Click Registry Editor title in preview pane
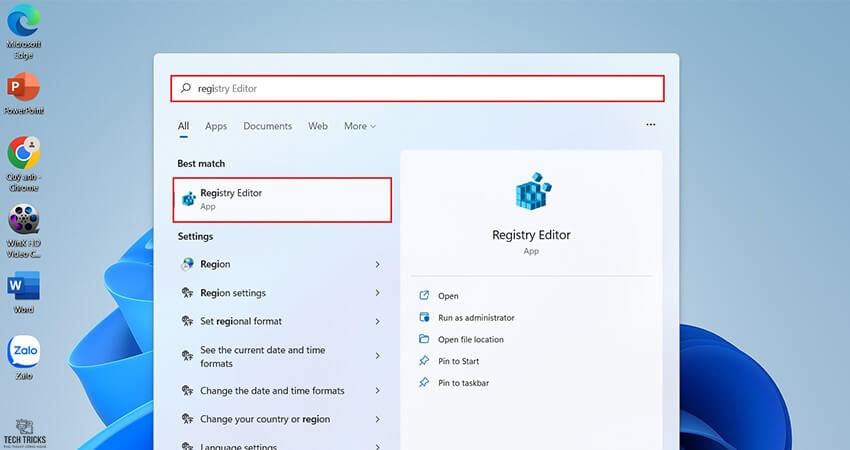The width and height of the screenshot is (850, 450). (531, 235)
